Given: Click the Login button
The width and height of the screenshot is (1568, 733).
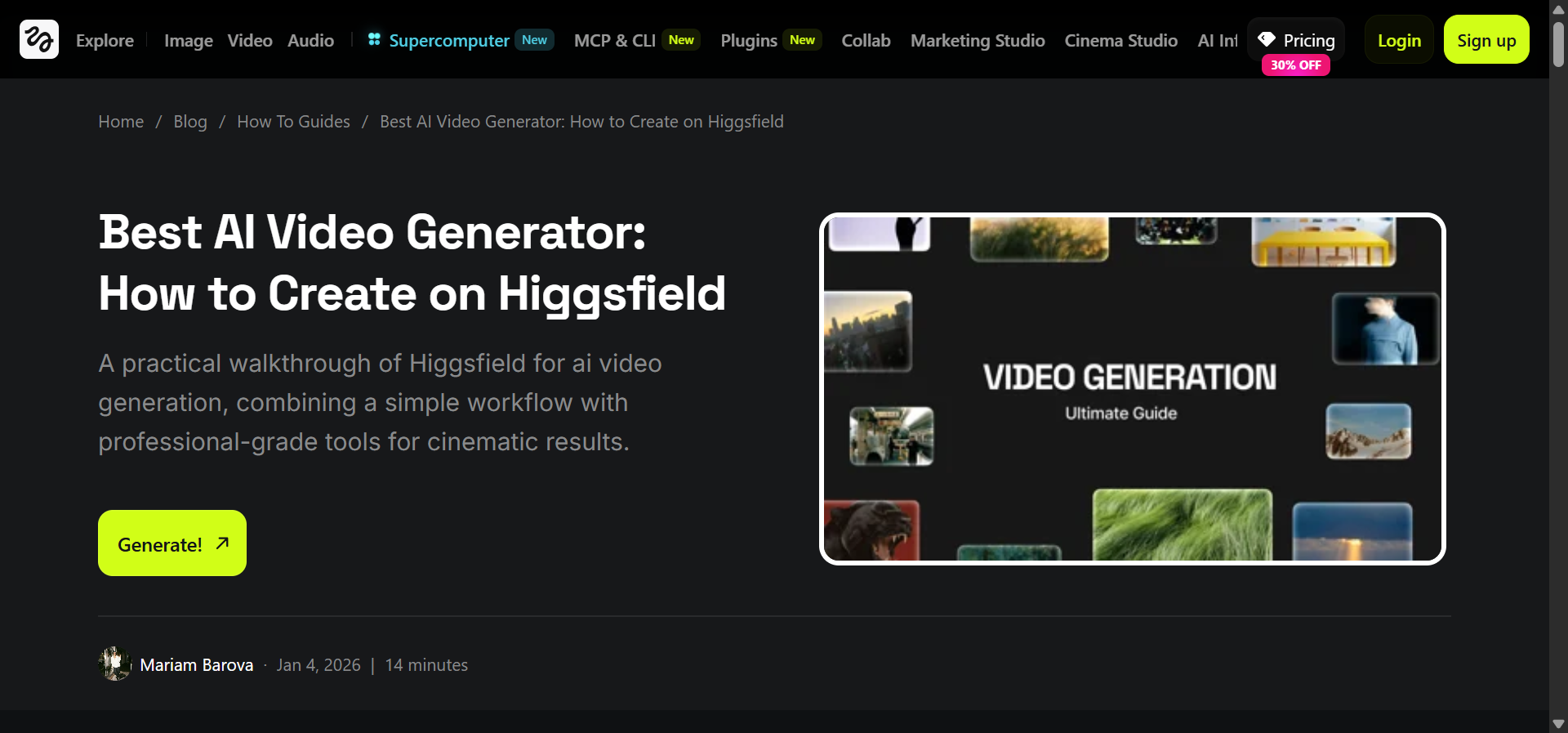Looking at the screenshot, I should (1399, 40).
